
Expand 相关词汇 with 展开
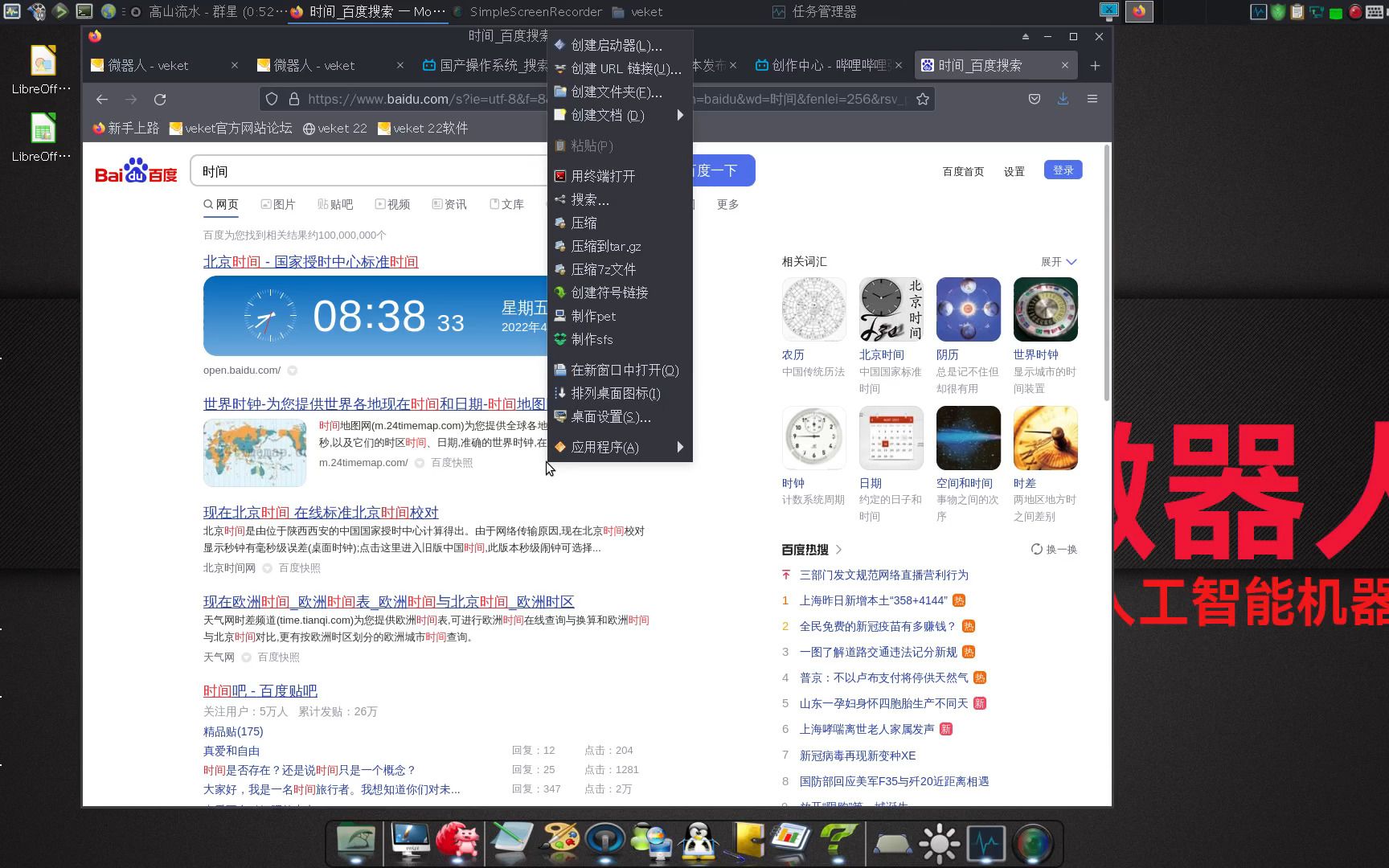tap(1059, 262)
